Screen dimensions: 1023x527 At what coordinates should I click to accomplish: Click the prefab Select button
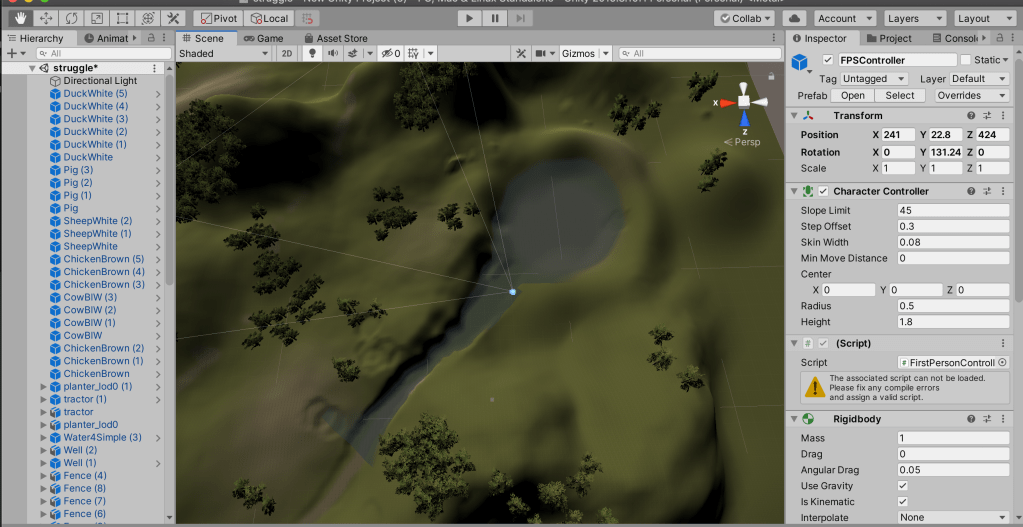pyautogui.click(x=899, y=96)
